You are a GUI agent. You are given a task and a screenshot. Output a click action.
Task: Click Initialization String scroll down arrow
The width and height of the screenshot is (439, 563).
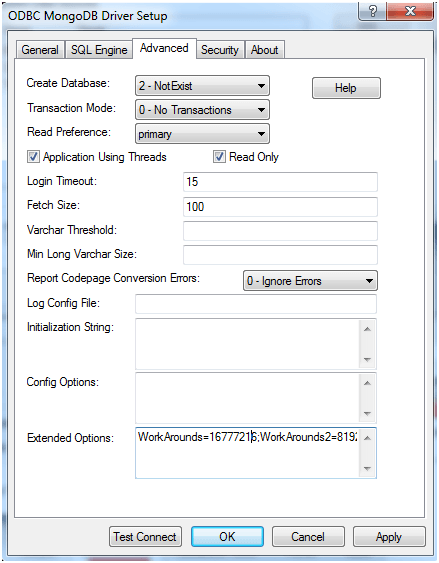tap(367, 359)
